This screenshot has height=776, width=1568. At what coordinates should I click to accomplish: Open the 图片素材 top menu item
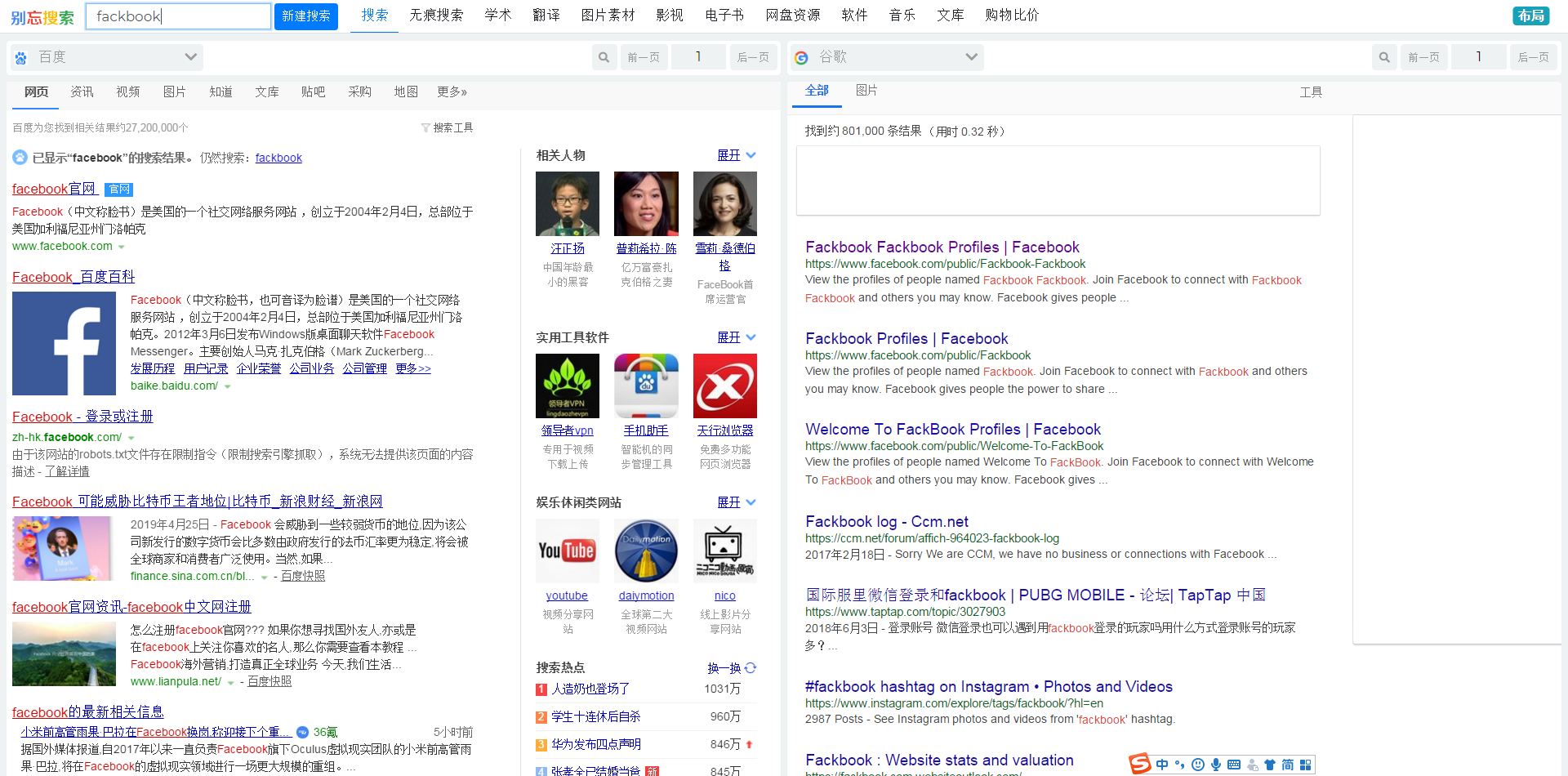pyautogui.click(x=608, y=15)
